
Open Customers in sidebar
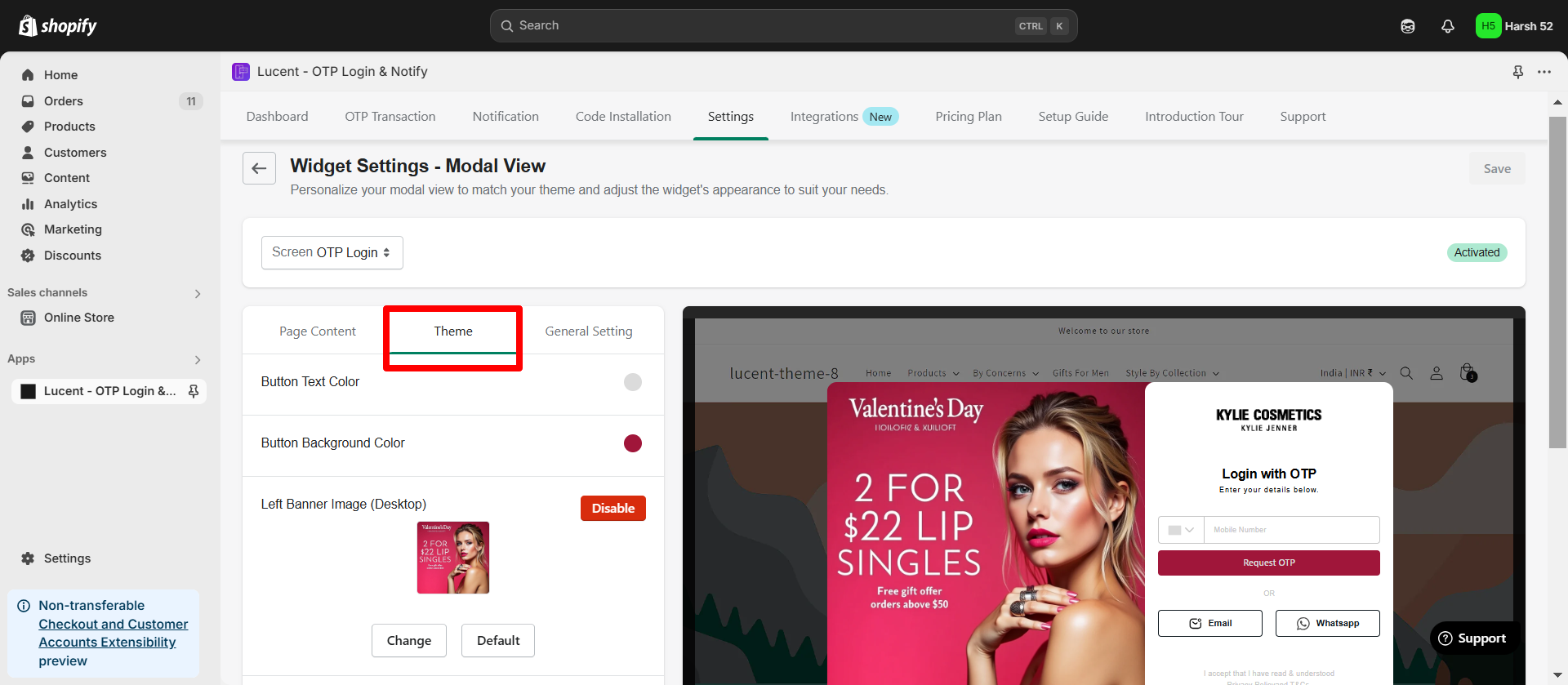[75, 153]
